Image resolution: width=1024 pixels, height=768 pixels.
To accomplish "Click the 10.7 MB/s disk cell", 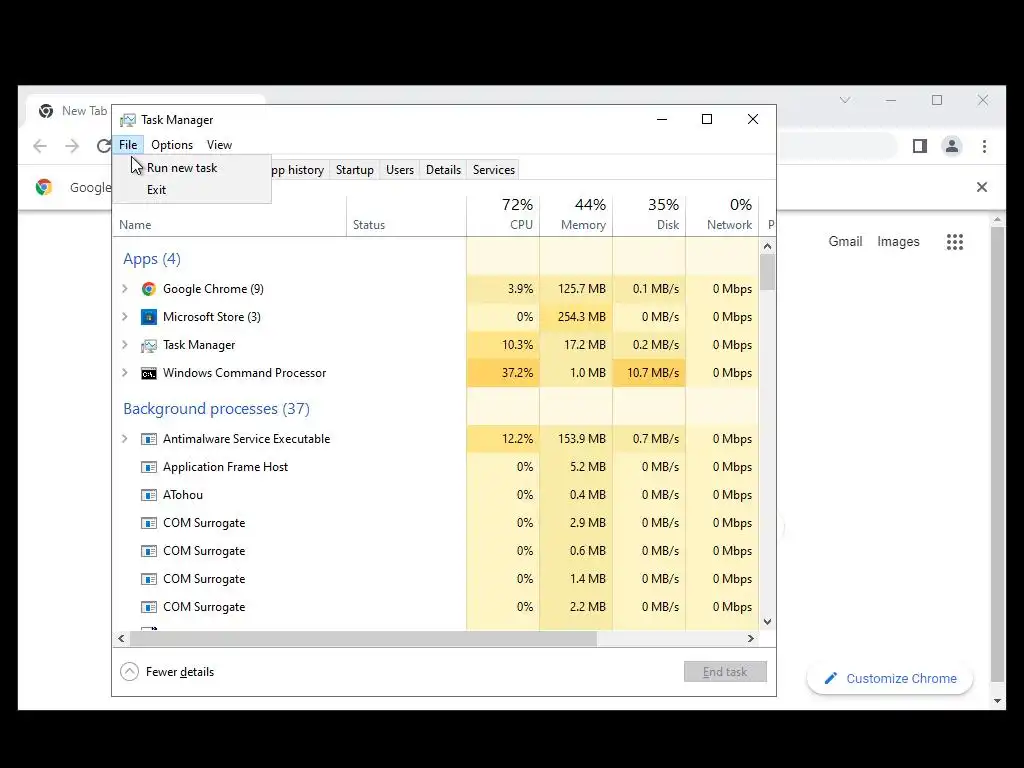I will click(x=649, y=373).
